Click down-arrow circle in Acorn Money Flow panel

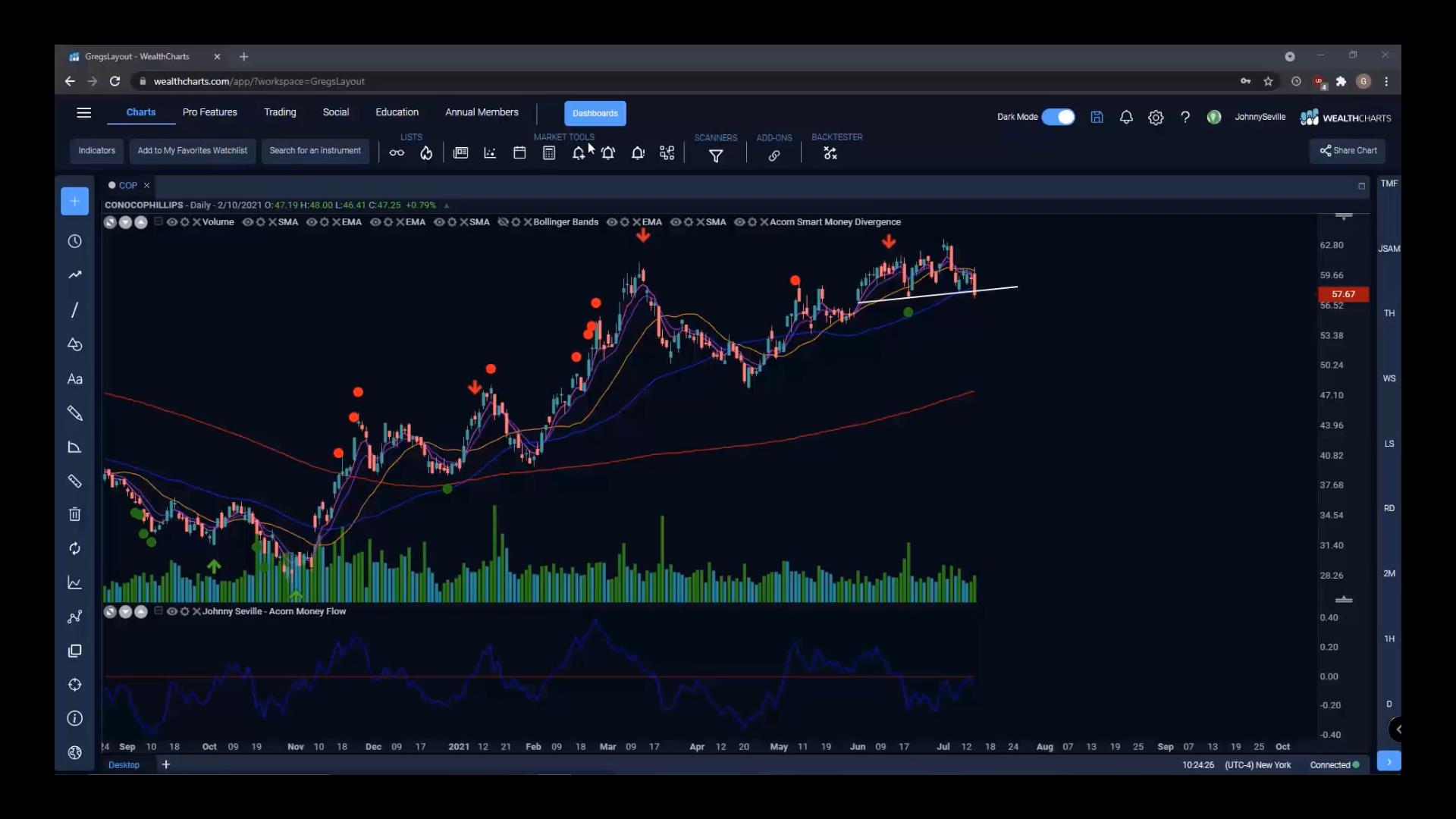tap(125, 611)
